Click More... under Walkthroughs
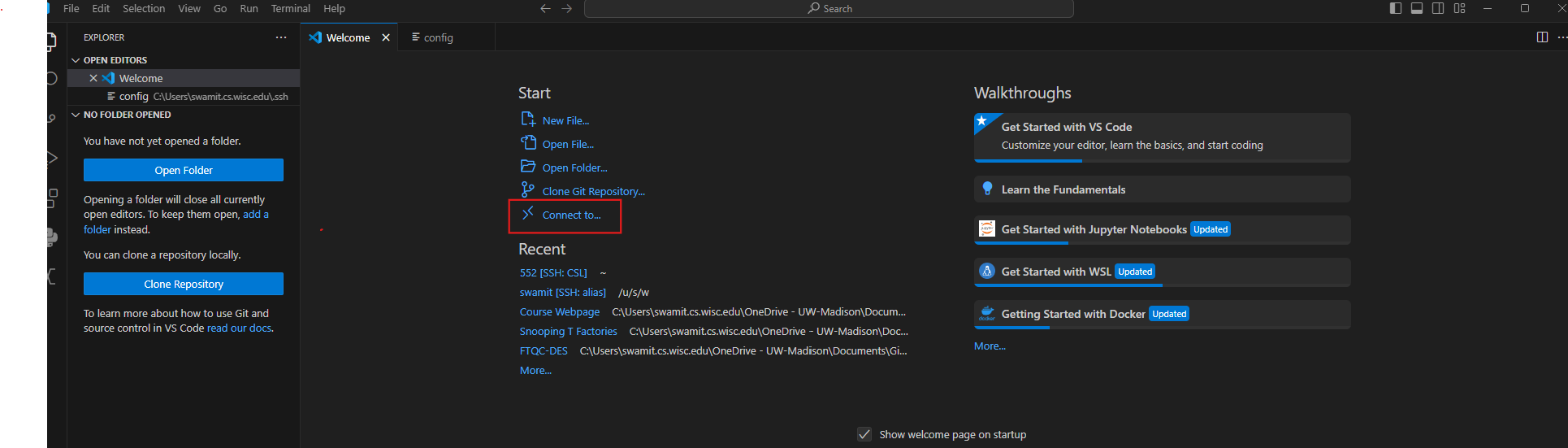The image size is (1568, 448). pos(990,346)
